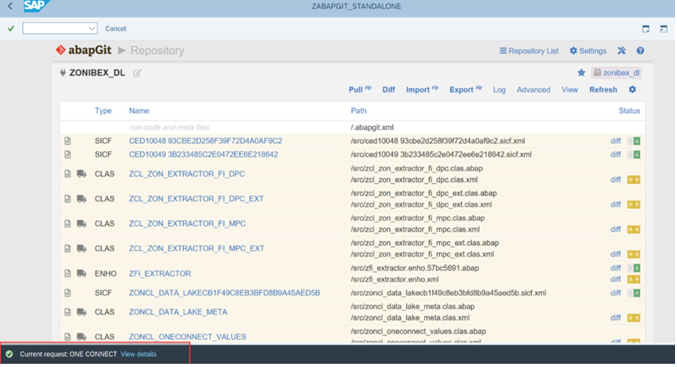Click the success status icon in status bar
Image resolution: width=677 pixels, height=367 pixels.
click(9, 354)
